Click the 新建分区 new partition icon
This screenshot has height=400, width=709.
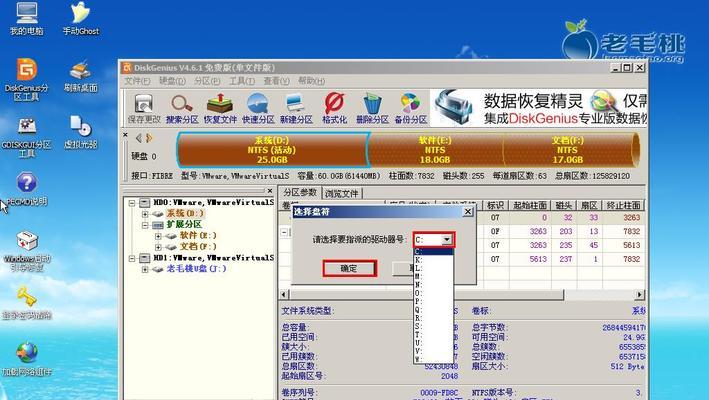coord(296,108)
